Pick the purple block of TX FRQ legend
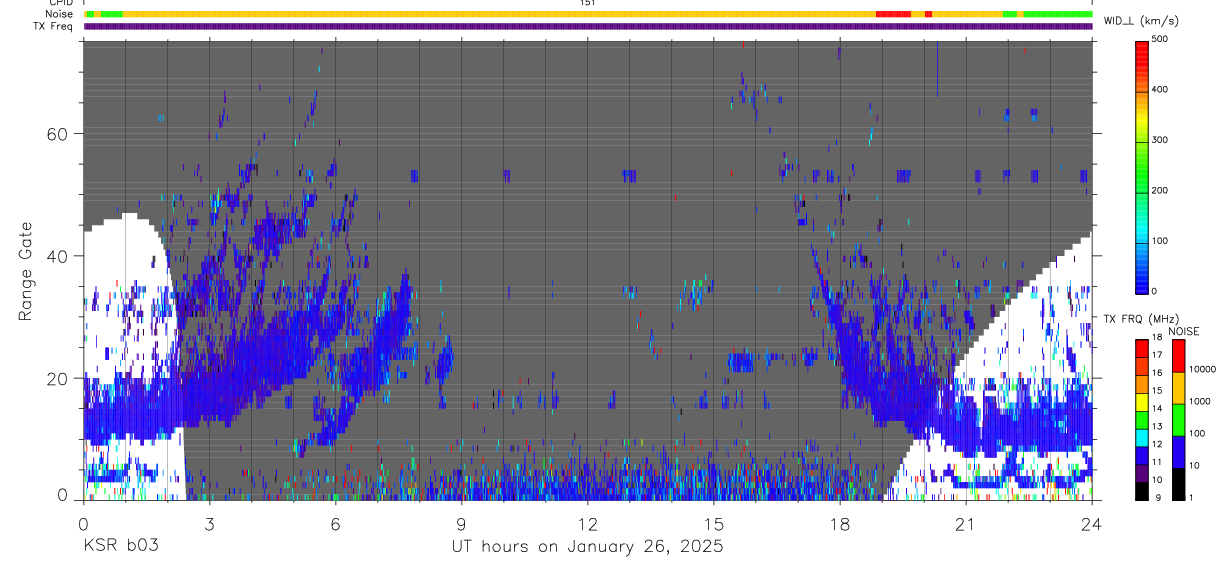 point(1140,473)
